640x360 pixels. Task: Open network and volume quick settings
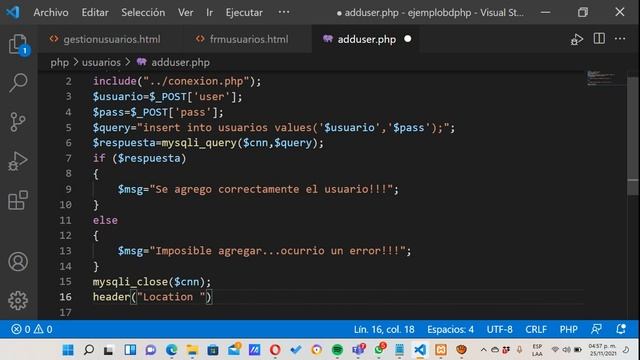coord(567,350)
